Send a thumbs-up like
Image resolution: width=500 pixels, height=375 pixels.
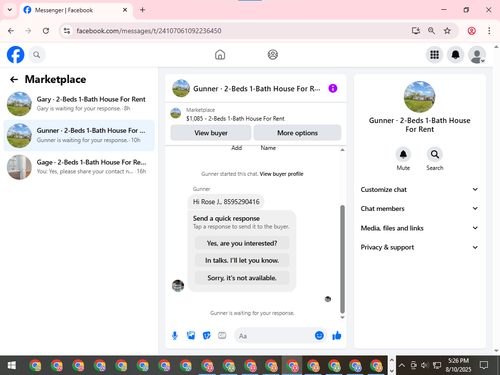click(337, 336)
